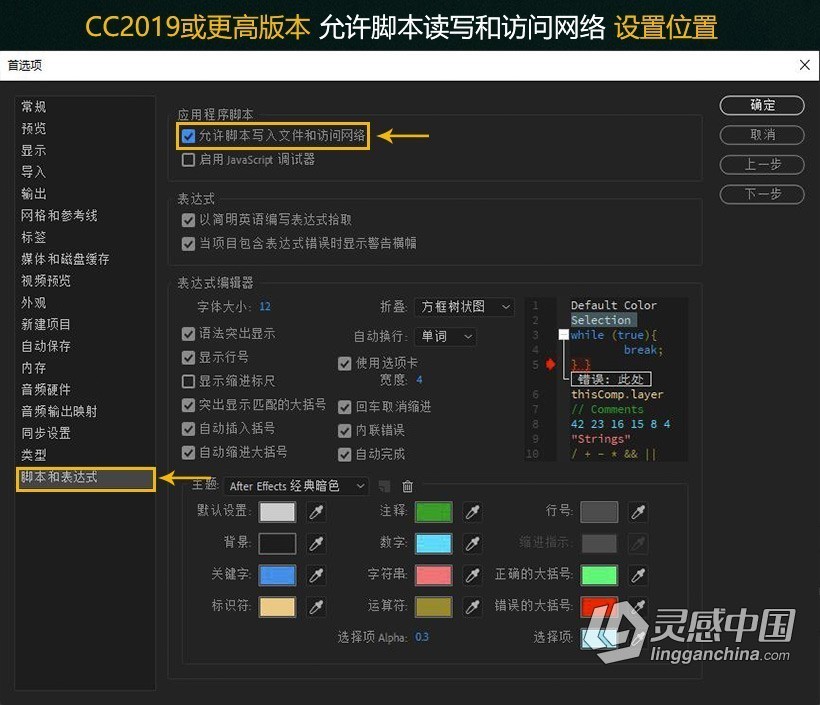Click 字符串 pink color swatch
820x705 pixels.
coord(434,575)
